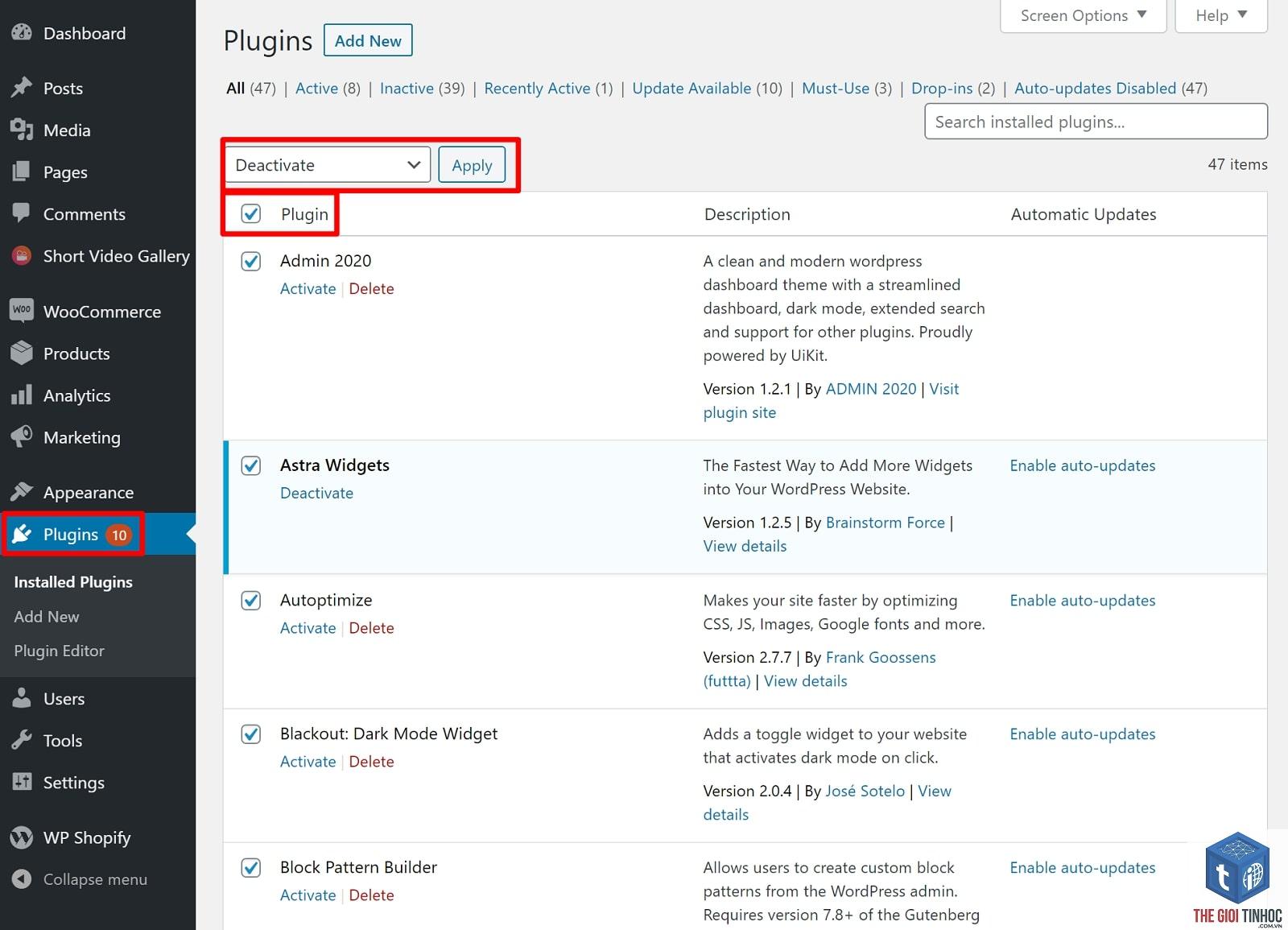Viewport: 1288px width, 930px height.
Task: Click the Pages icon in sidebar
Action: pyautogui.click(x=22, y=172)
